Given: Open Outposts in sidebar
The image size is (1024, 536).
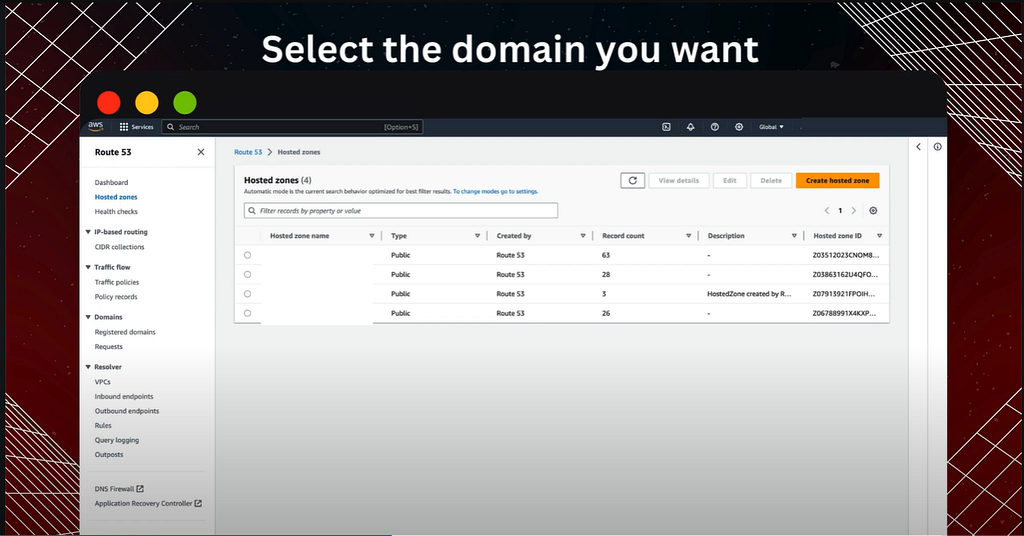Looking at the screenshot, I should pyautogui.click(x=108, y=454).
